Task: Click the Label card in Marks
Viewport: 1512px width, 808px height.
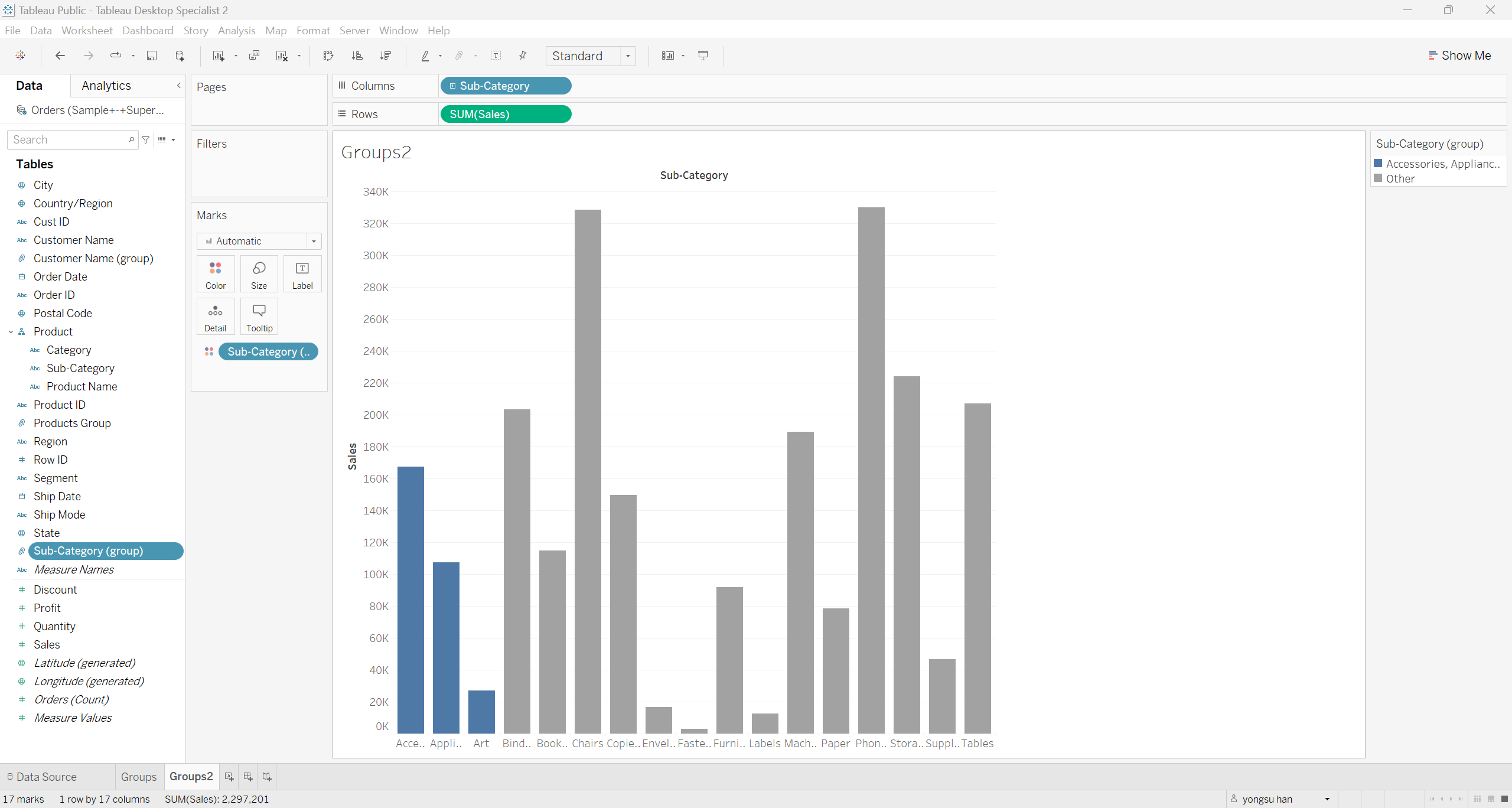Action: pos(302,274)
